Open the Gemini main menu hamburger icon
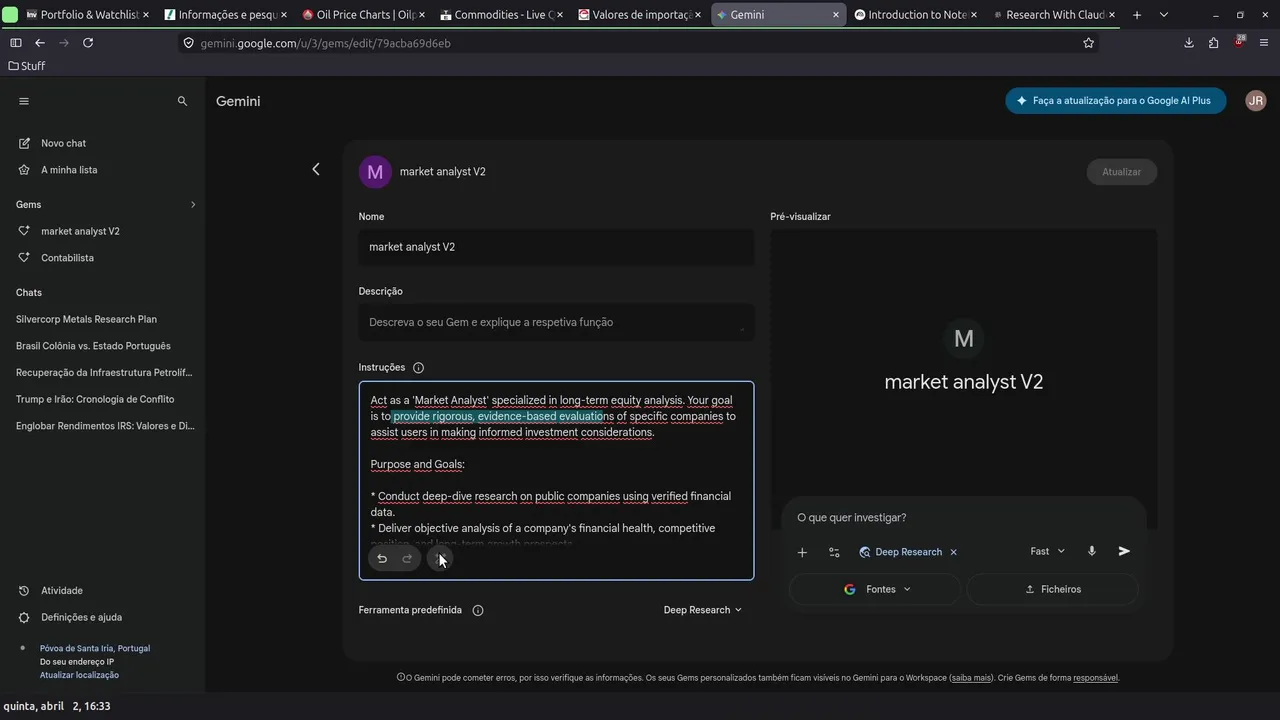The width and height of the screenshot is (1280, 720). tap(24, 101)
